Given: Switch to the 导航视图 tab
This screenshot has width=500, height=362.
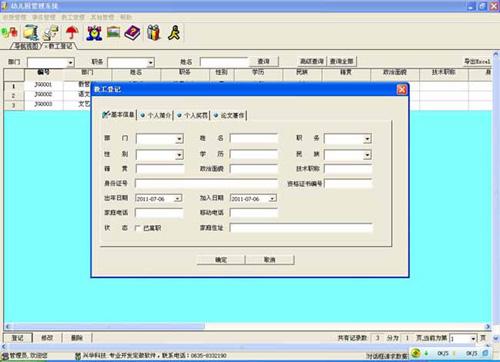Looking at the screenshot, I should click(26, 46).
